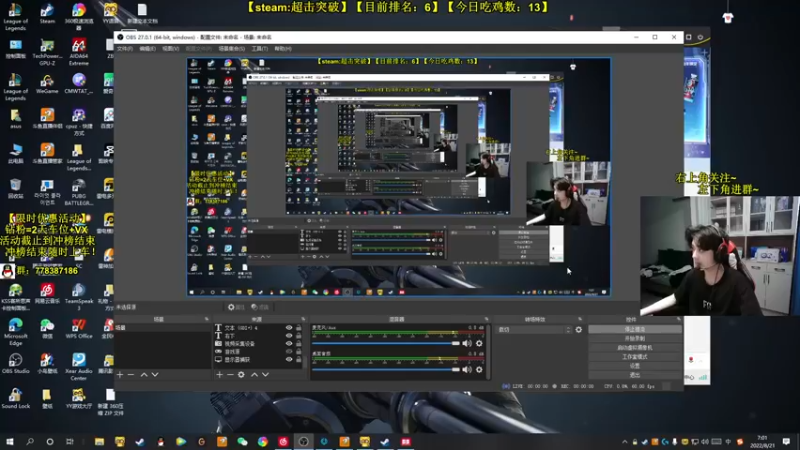The image size is (800, 450).
Task: Click the 退出 exit button in Controls
Action: click(635, 375)
